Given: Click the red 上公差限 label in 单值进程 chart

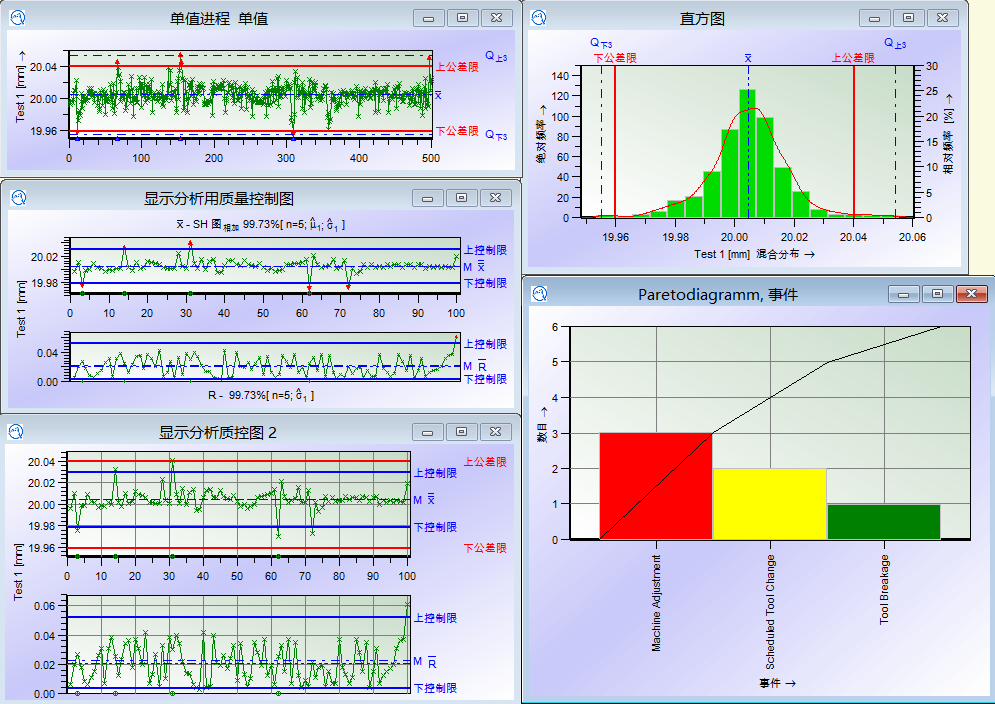Looking at the screenshot, I should (457, 67).
